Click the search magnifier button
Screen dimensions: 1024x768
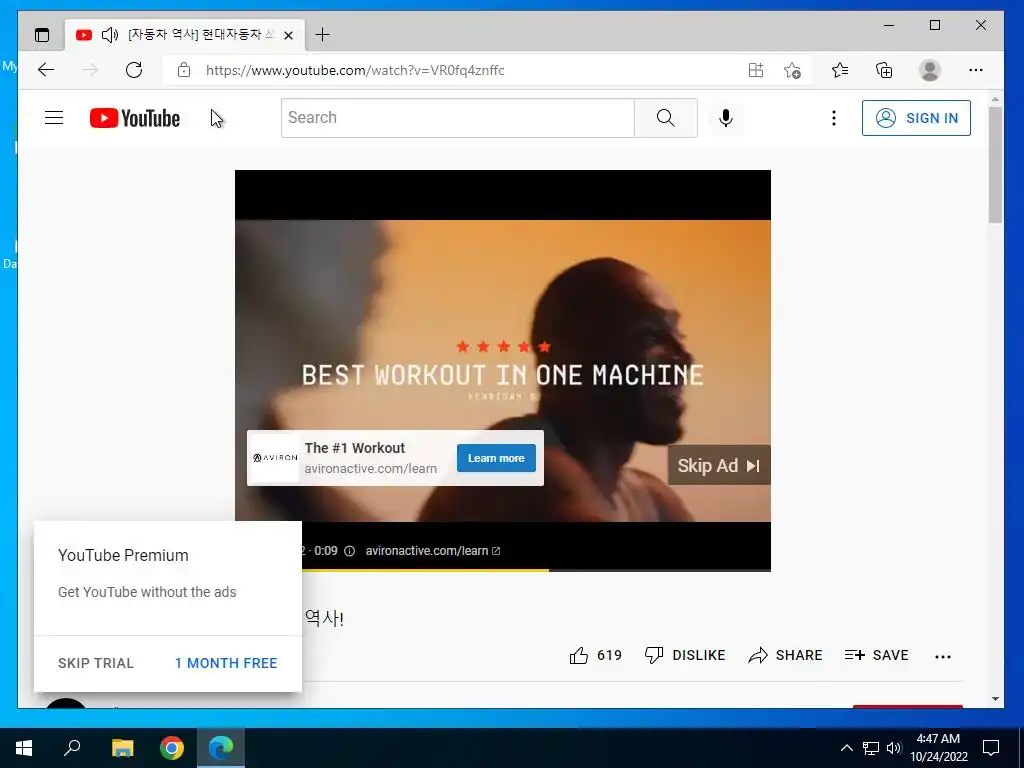click(665, 118)
